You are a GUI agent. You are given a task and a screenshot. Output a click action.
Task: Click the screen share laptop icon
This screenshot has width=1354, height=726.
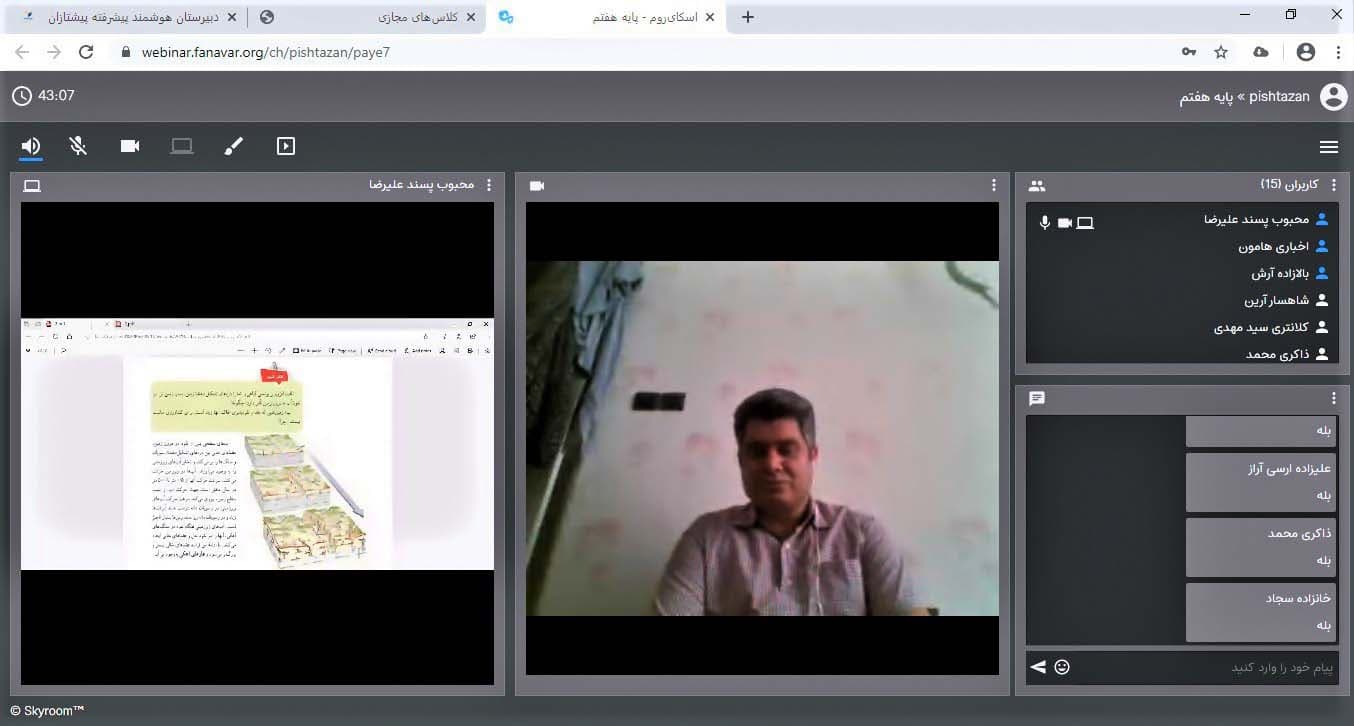(181, 146)
